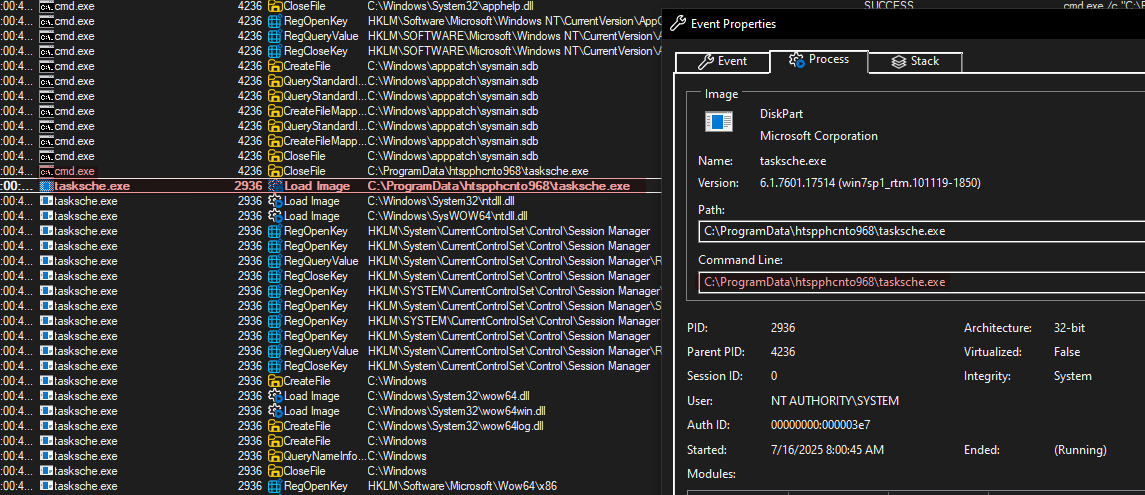The width and height of the screenshot is (1145, 495).
Task: Click the Event Properties title bar wrench icon
Action: (x=677, y=23)
